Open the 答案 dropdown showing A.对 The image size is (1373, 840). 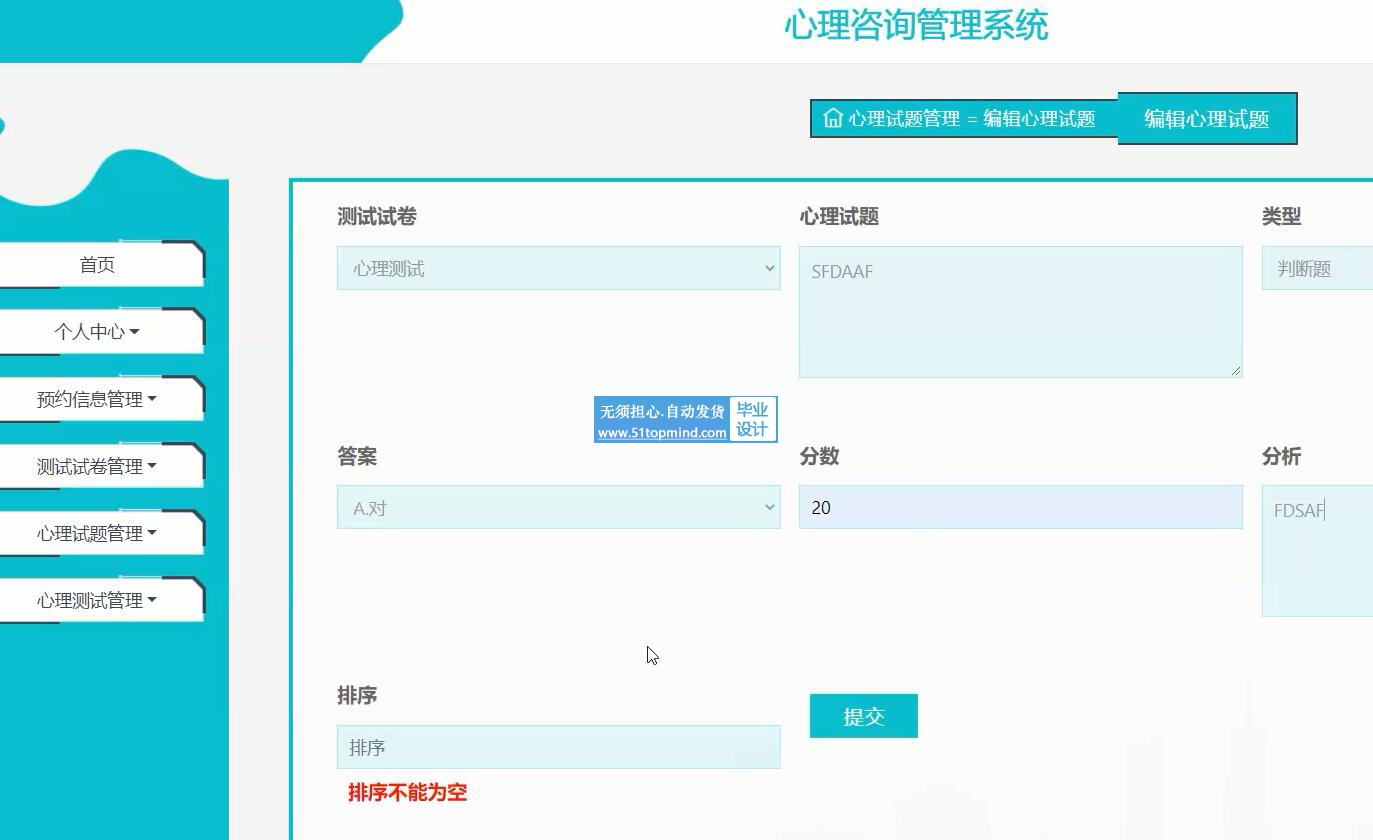point(559,507)
